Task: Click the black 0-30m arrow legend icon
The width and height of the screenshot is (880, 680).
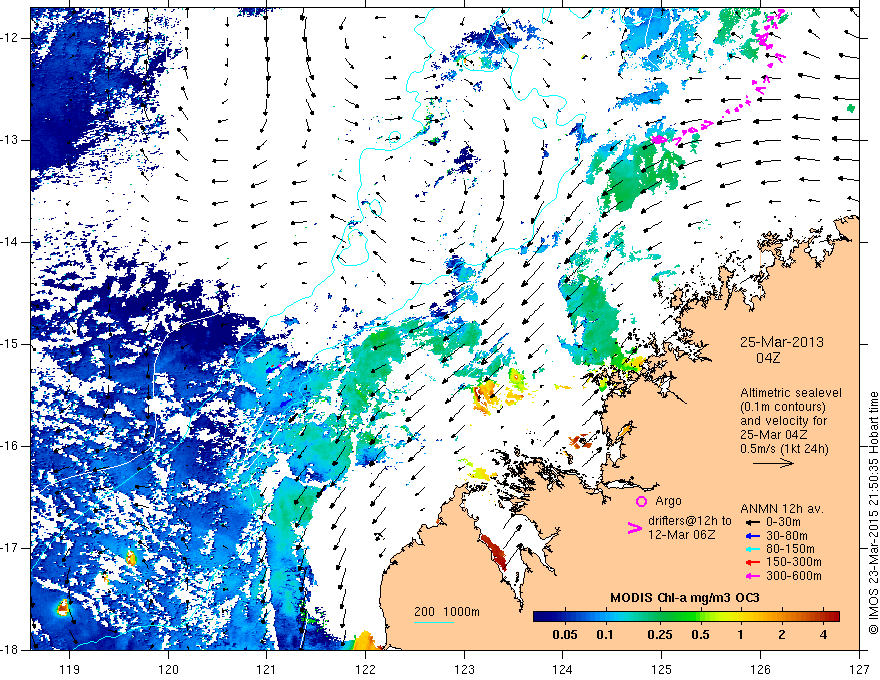Action: (x=753, y=522)
